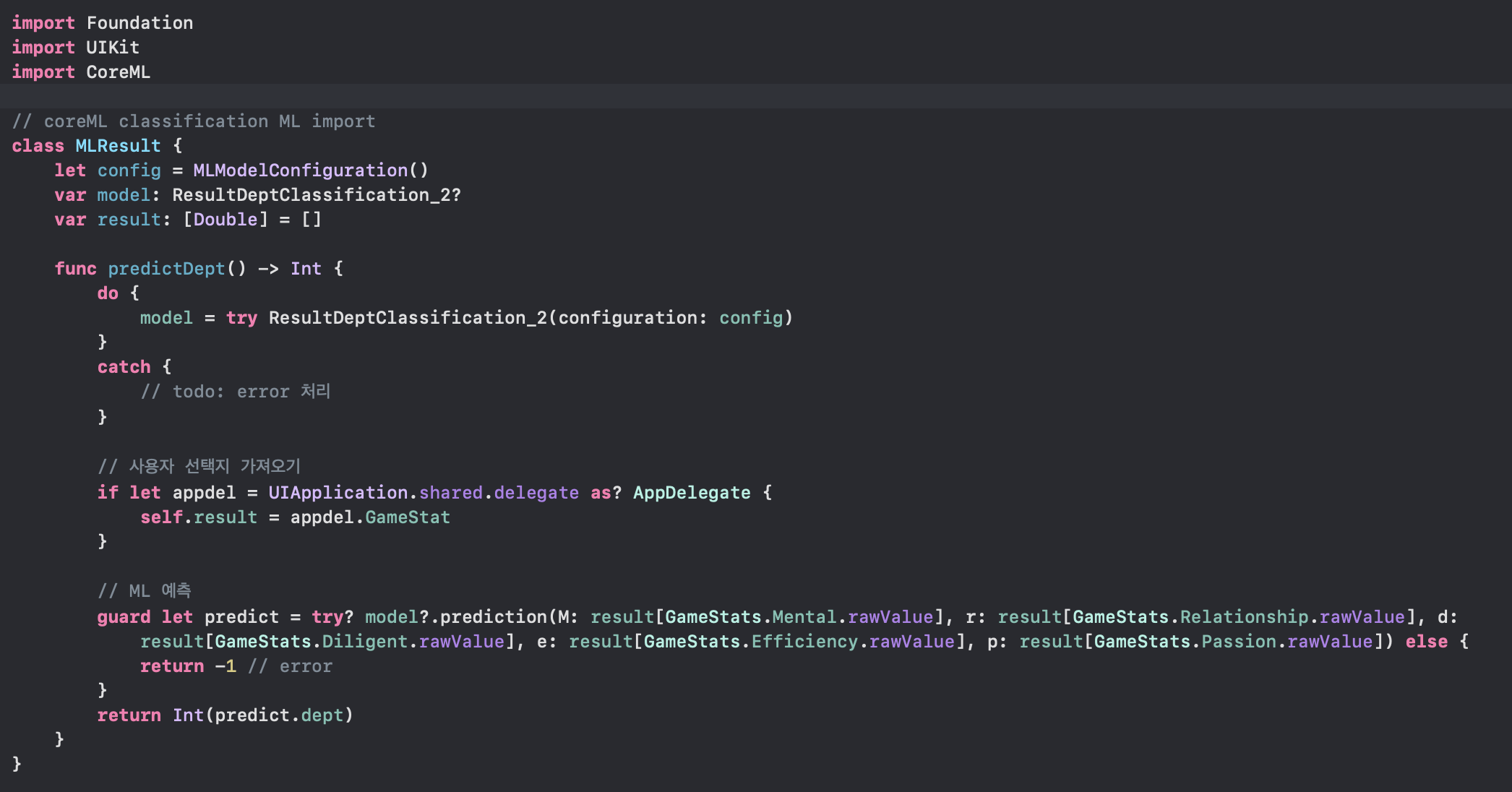Click dept in the final return statement
This screenshot has width=1512, height=792.
pos(322,715)
